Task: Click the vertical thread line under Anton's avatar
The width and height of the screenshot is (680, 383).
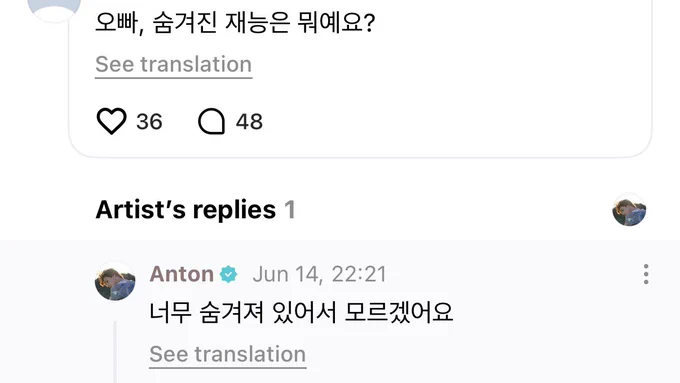Action: pos(115,352)
